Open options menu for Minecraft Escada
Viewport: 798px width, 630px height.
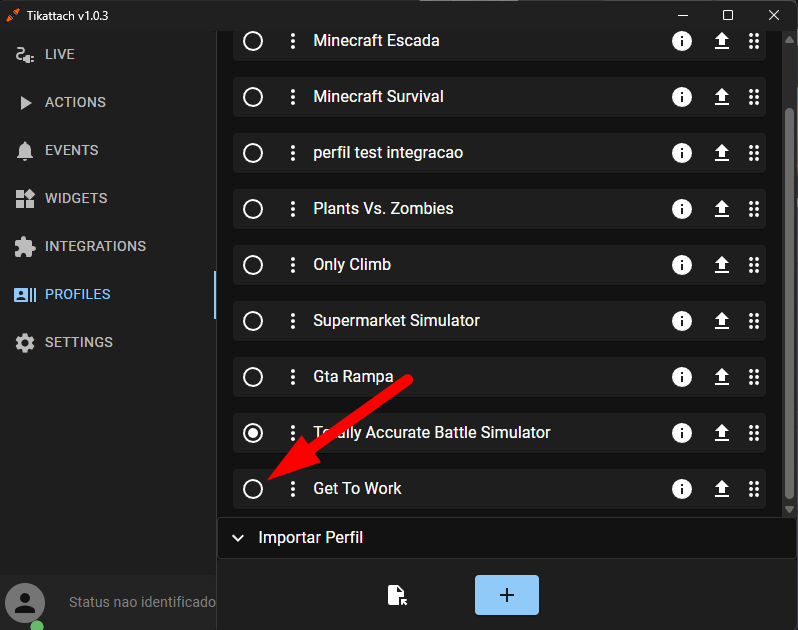pyautogui.click(x=293, y=41)
